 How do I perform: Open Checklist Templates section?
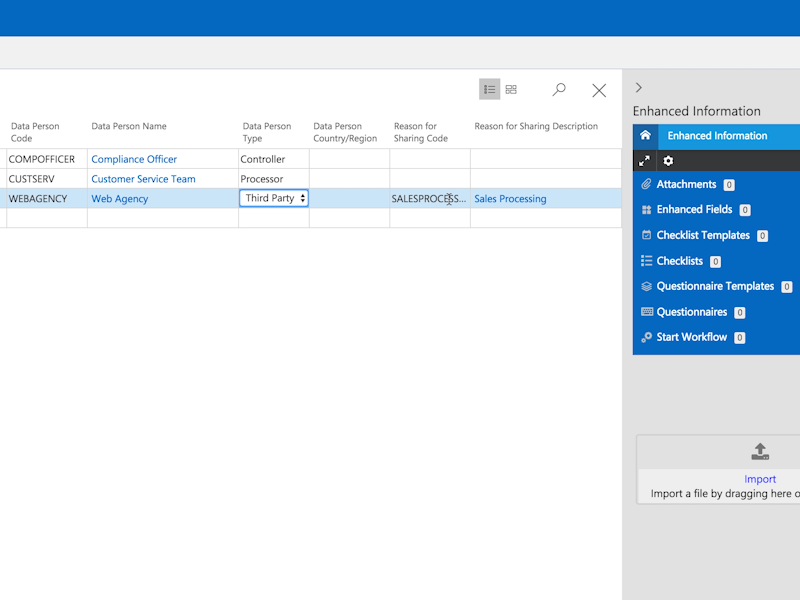click(x=703, y=235)
